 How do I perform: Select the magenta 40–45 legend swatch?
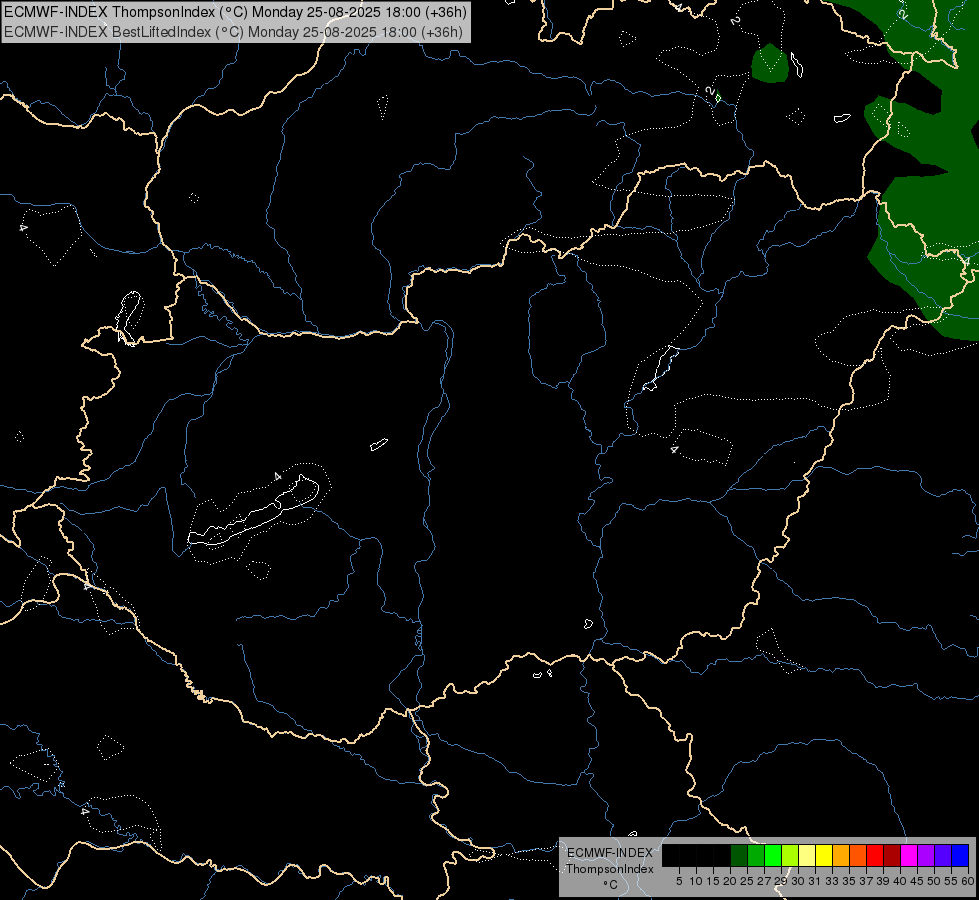909,855
